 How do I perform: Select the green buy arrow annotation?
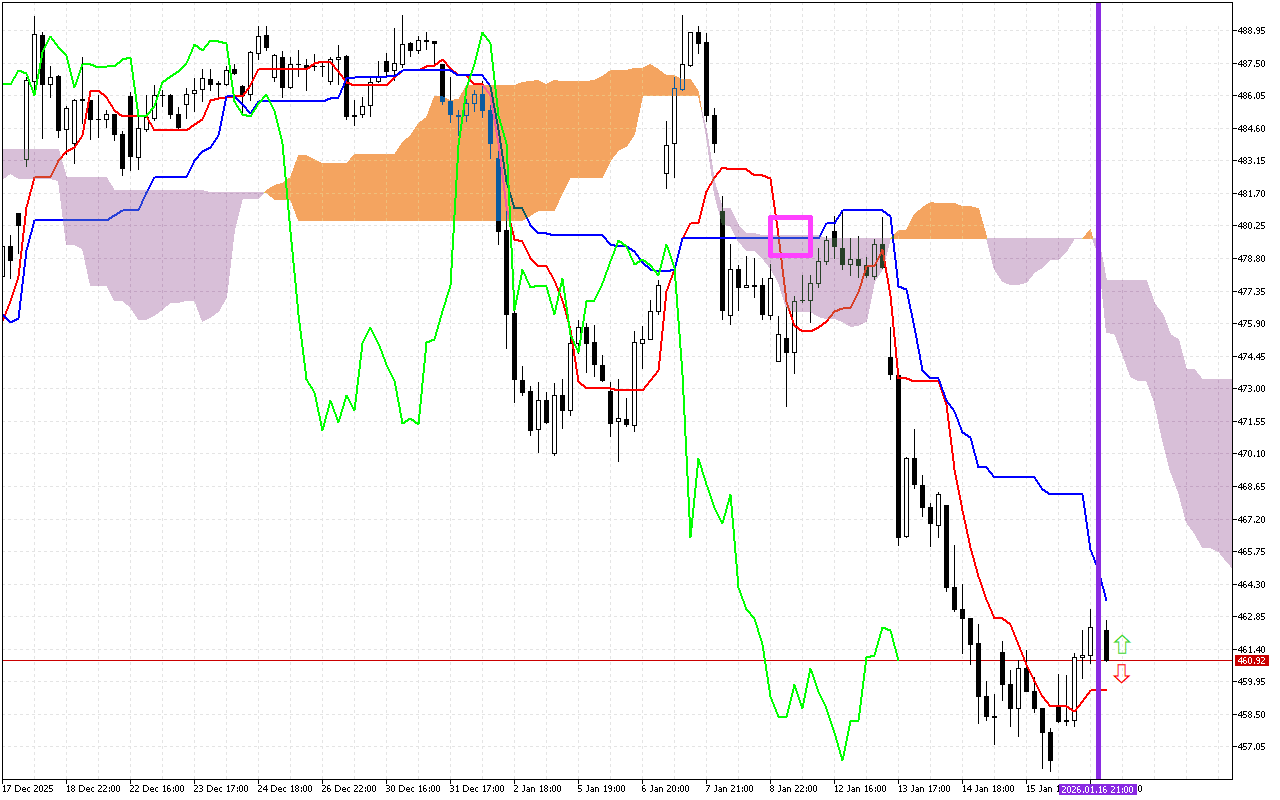click(1122, 642)
